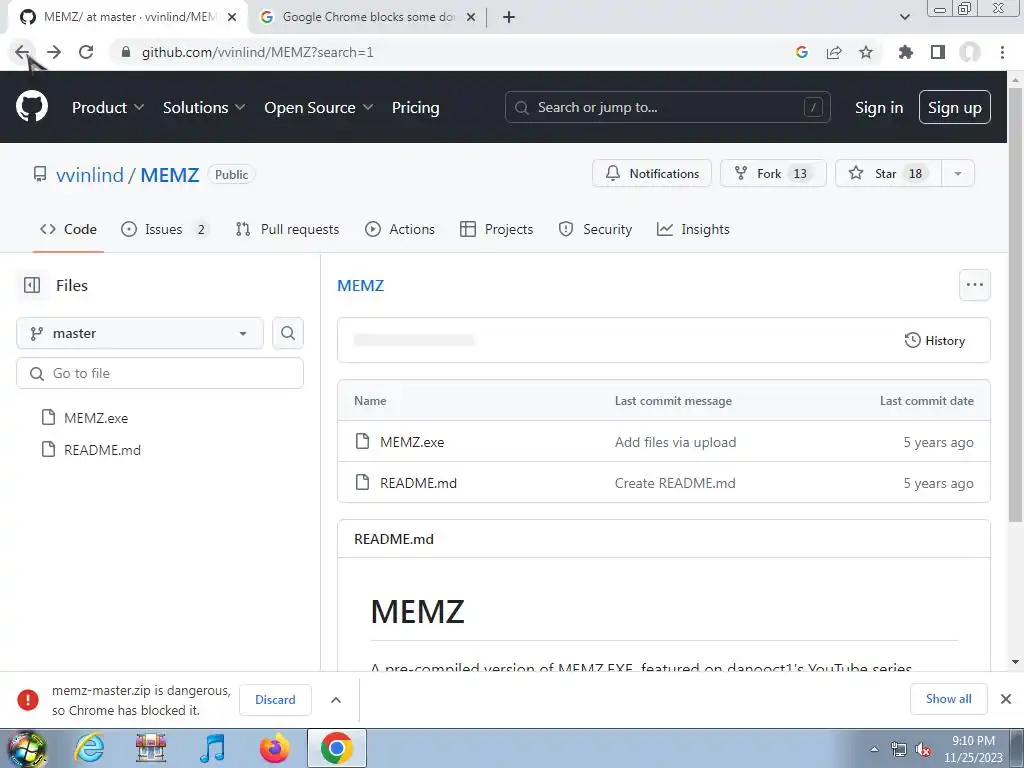Click the Notifications button
This screenshot has width=1024, height=768.
(652, 174)
